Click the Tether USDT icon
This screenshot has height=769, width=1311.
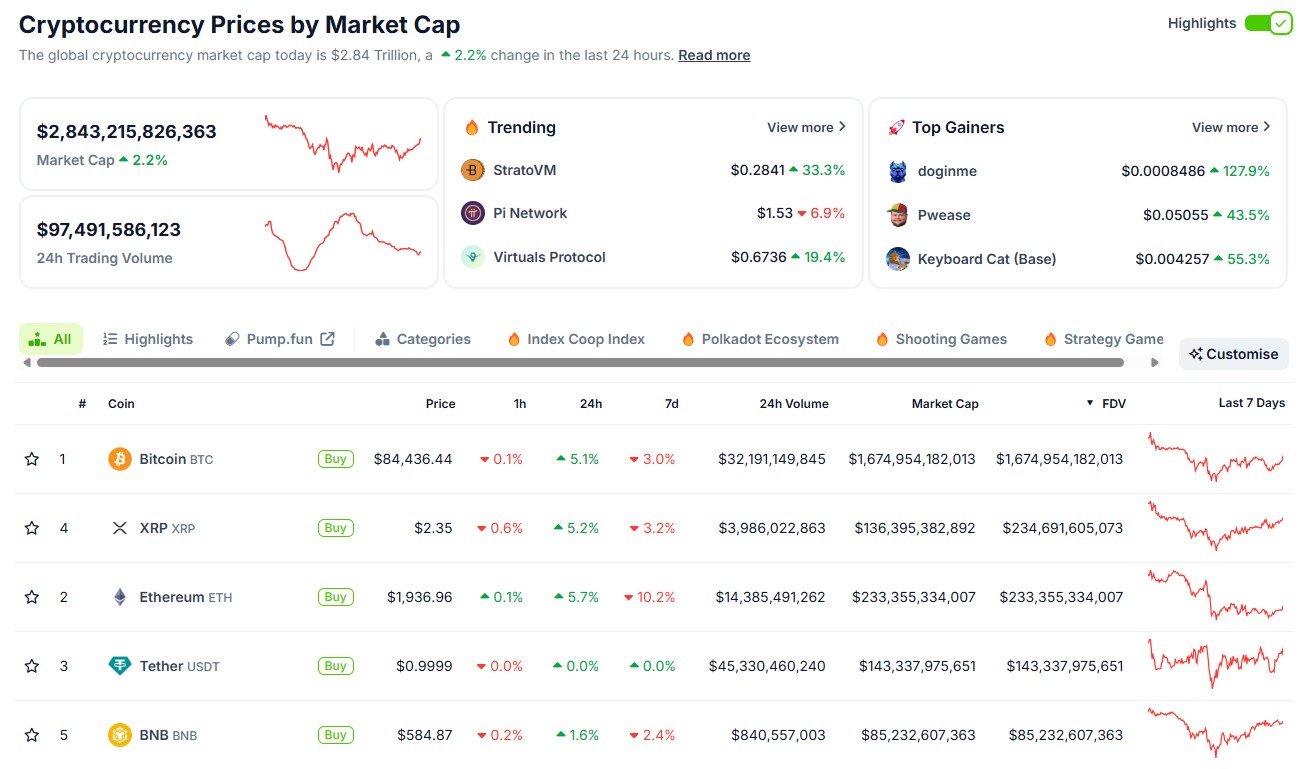(119, 665)
